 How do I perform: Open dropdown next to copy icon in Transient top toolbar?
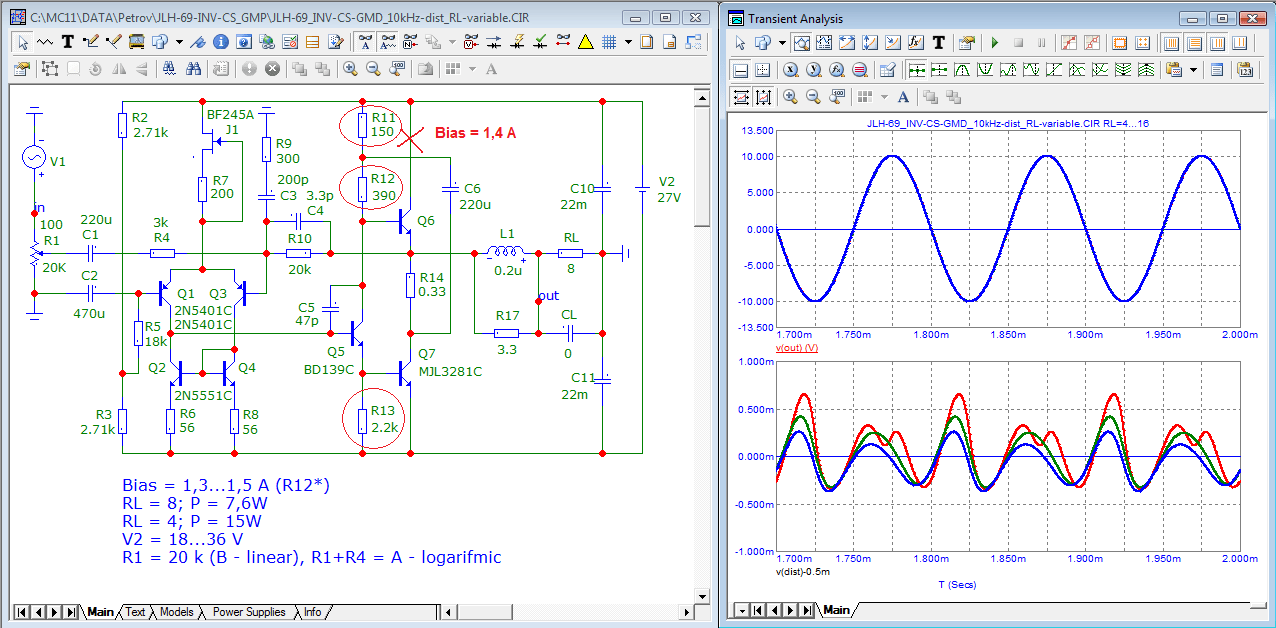(x=782, y=42)
